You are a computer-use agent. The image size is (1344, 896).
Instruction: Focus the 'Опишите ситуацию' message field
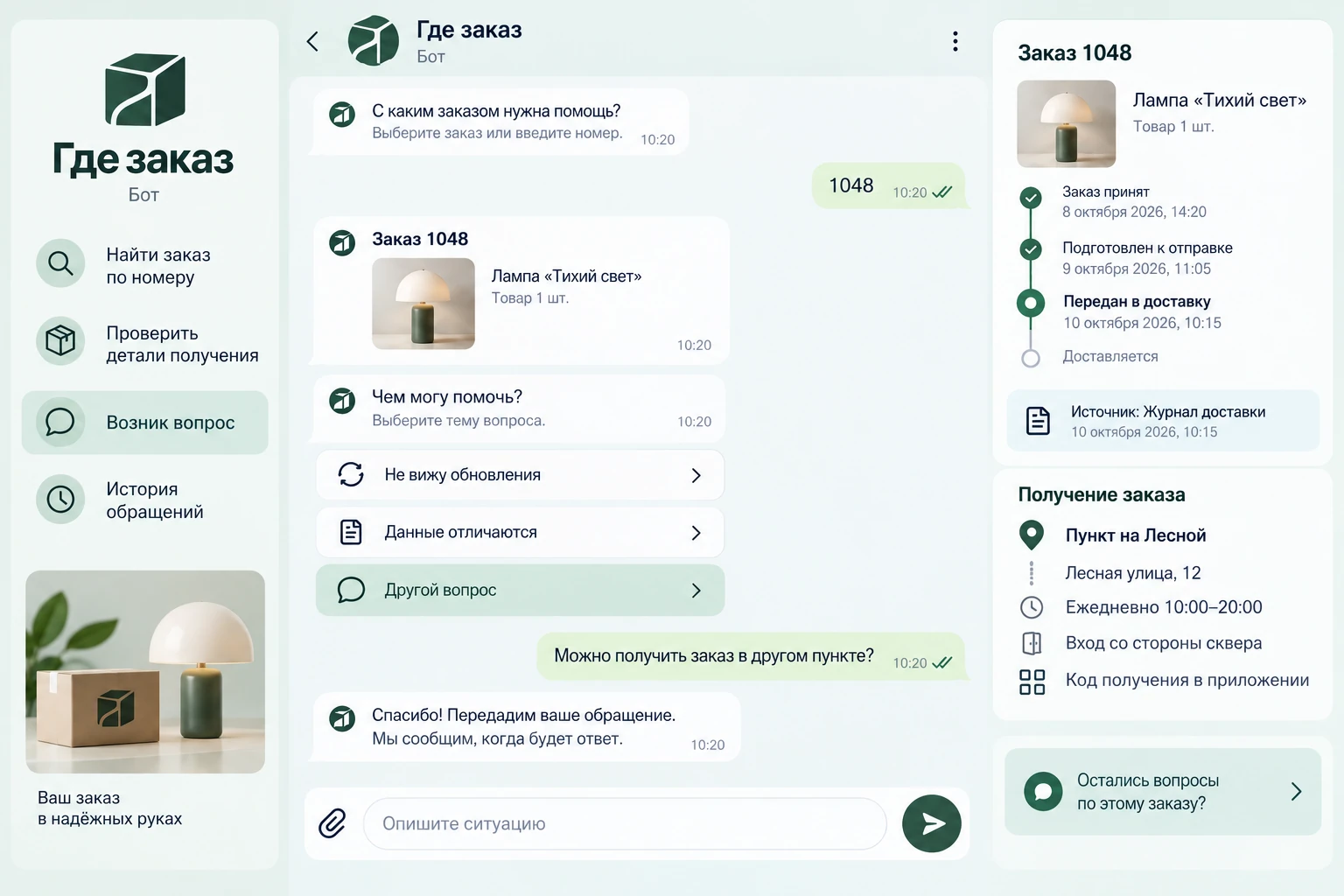[x=625, y=823]
